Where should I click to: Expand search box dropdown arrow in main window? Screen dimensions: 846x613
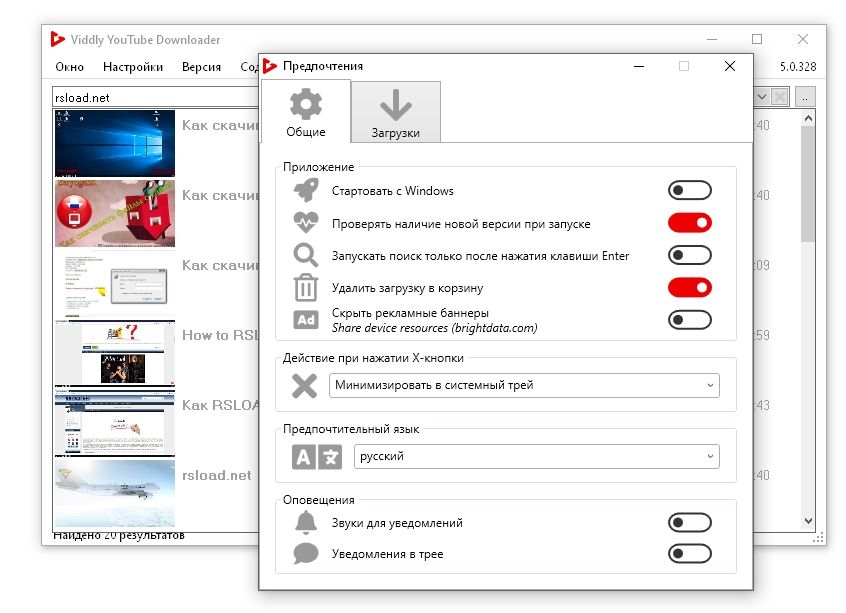click(761, 97)
